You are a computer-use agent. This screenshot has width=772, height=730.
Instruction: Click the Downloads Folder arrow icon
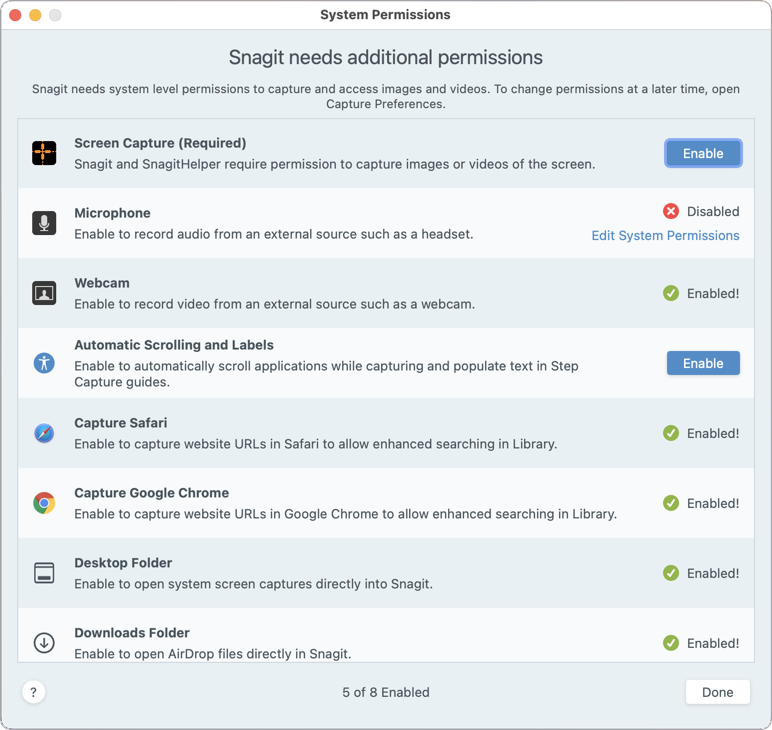click(44, 643)
